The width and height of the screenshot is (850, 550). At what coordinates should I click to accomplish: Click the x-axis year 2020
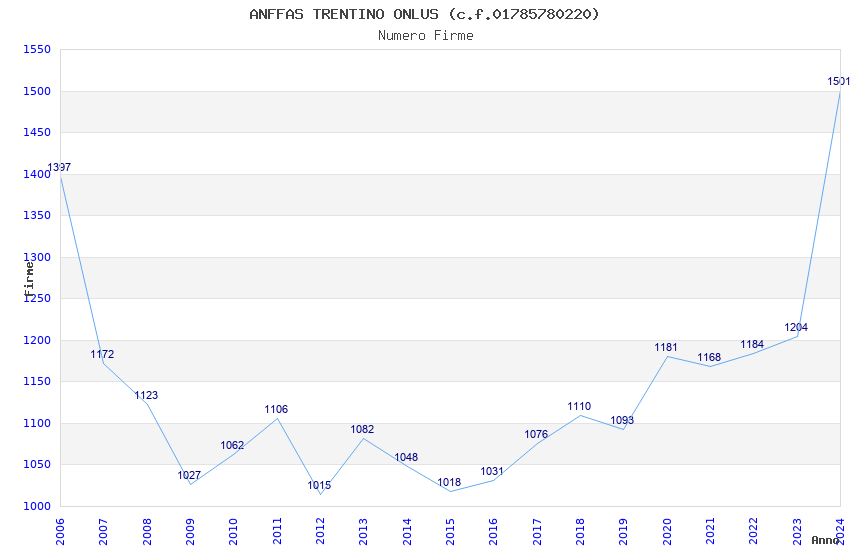(x=667, y=532)
